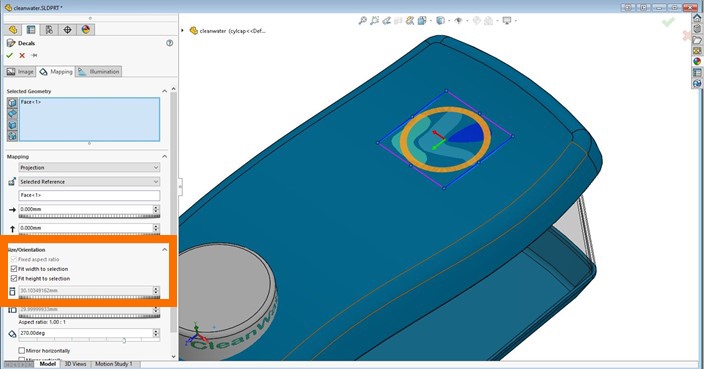Open the DisplayManager color-ball tab
The height and width of the screenshot is (369, 704).
(x=86, y=30)
